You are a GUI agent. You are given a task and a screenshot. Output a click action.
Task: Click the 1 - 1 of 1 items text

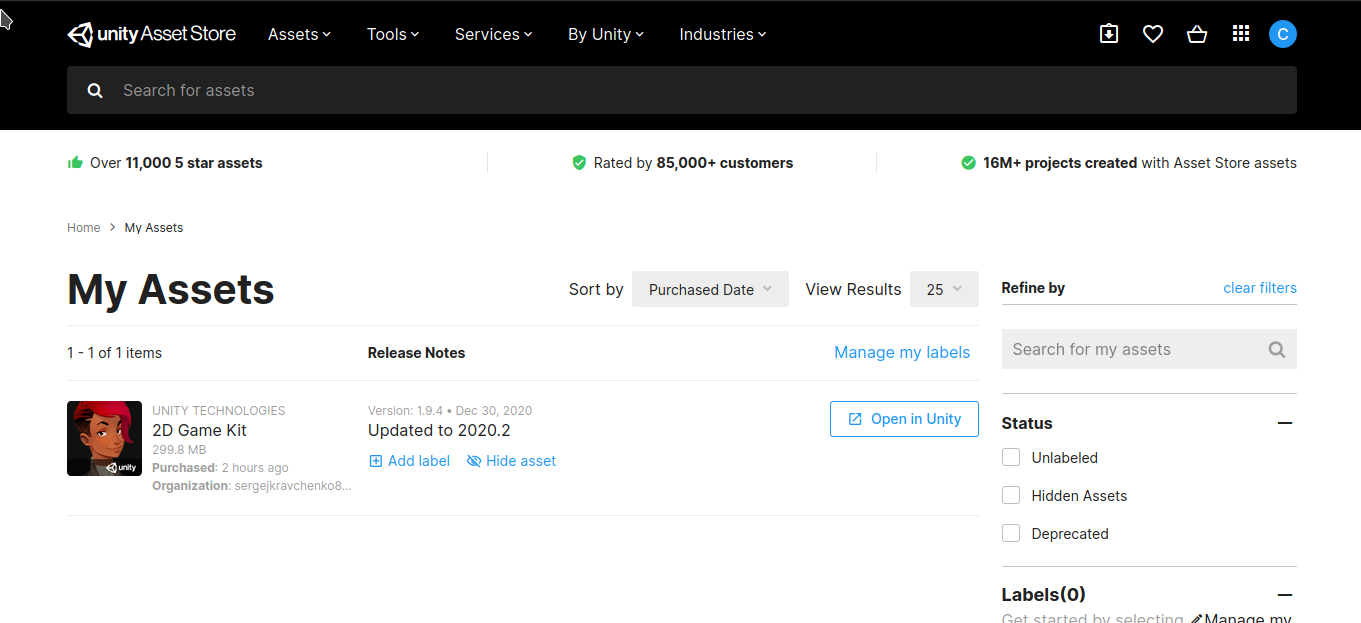(x=114, y=353)
